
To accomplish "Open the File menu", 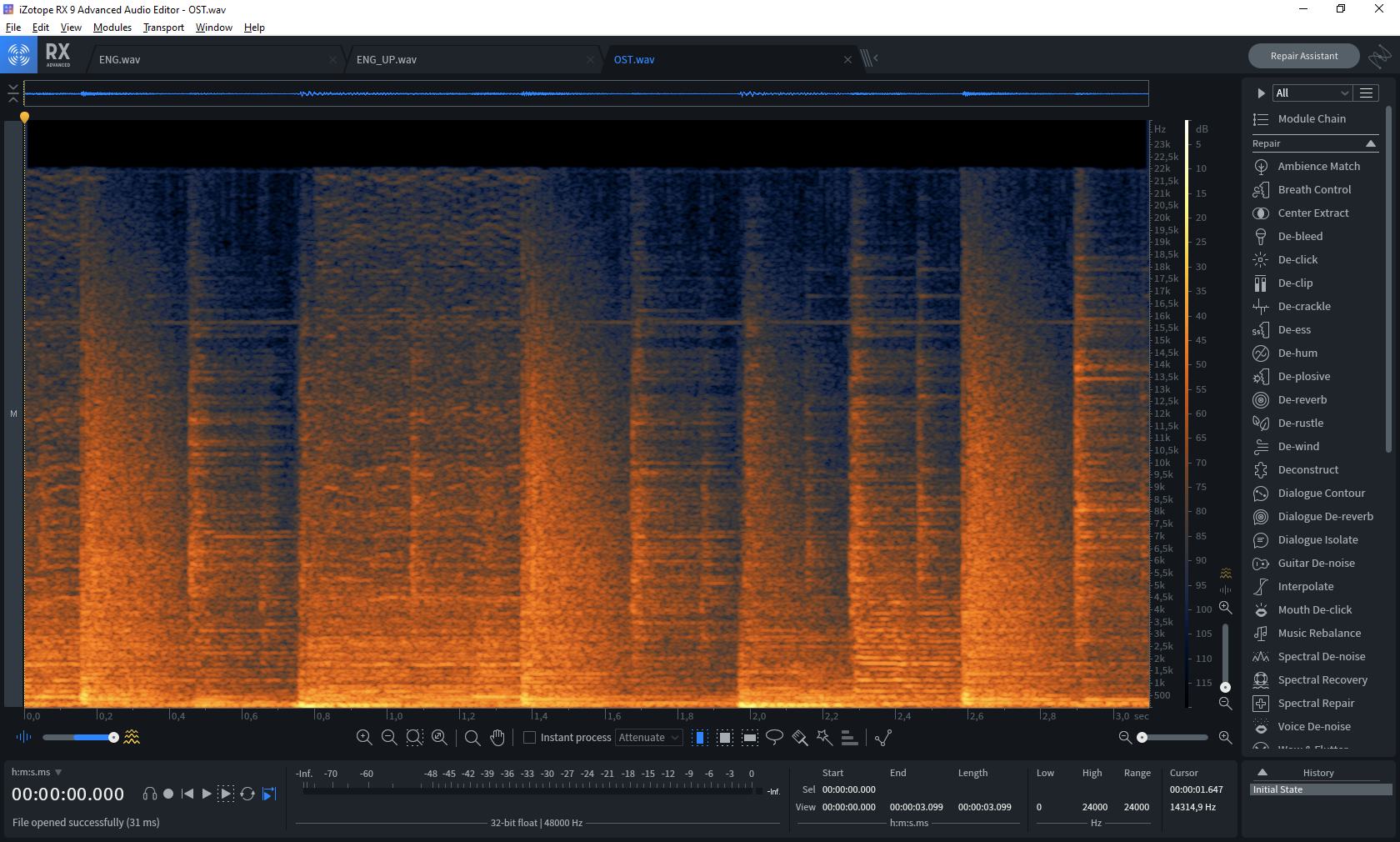I will point(13,28).
